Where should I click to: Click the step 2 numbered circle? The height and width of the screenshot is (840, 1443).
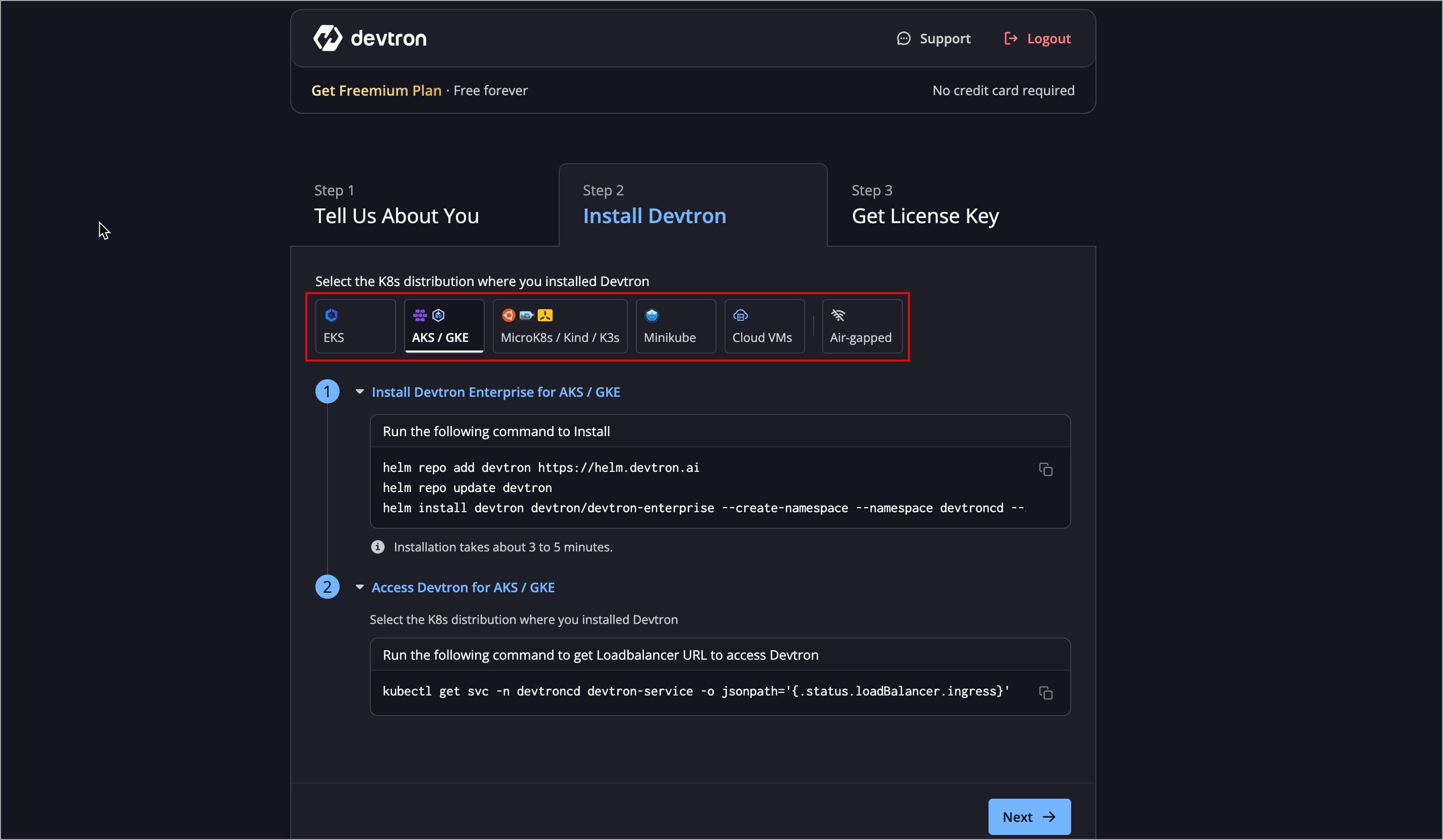327,587
